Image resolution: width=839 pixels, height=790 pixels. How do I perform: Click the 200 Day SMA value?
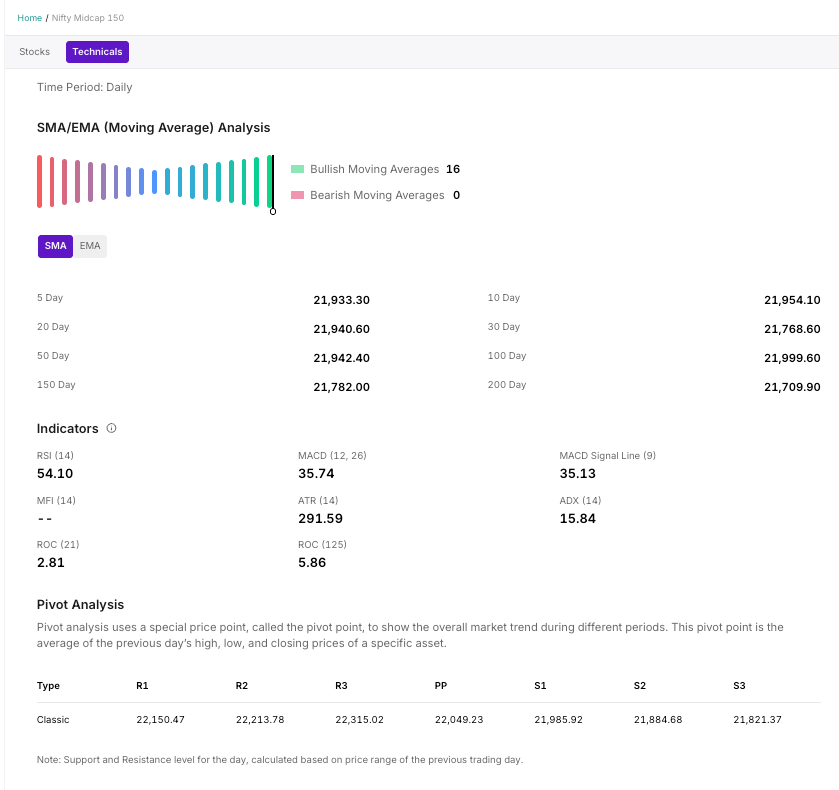[x=791, y=387]
